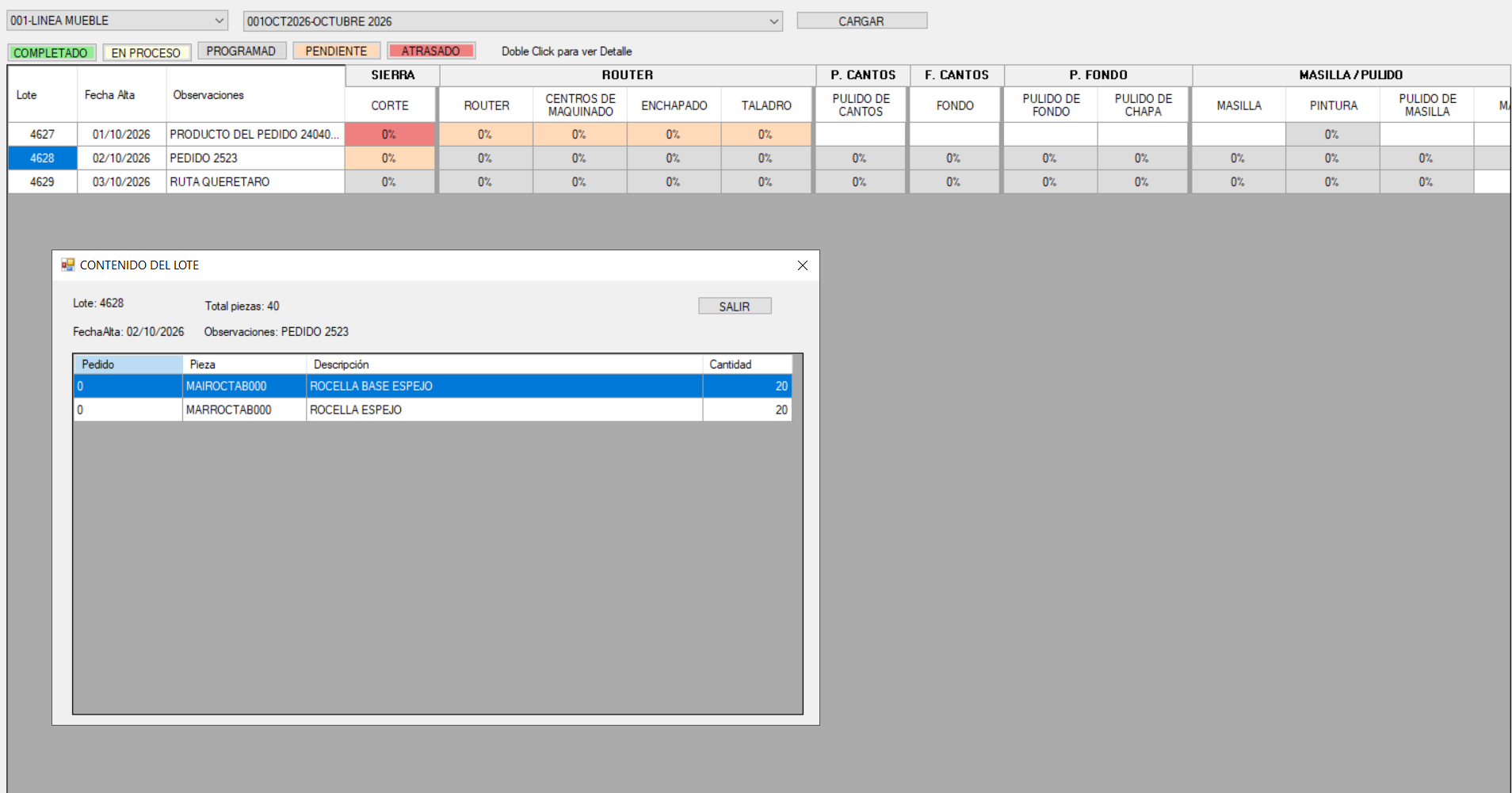Click the RUTA QUERETARO observation cell
Image resolution: width=1512 pixels, height=793 pixels.
click(255, 182)
